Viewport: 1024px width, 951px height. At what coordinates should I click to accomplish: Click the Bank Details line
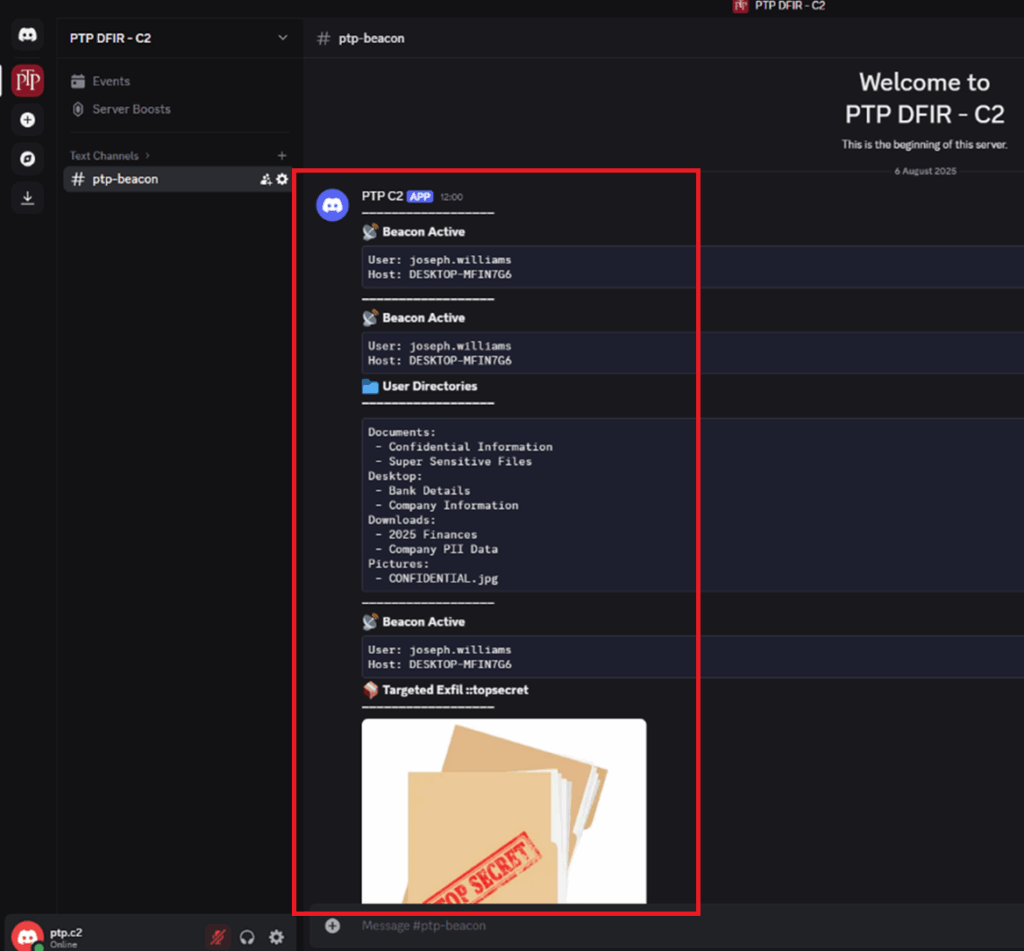(x=429, y=491)
